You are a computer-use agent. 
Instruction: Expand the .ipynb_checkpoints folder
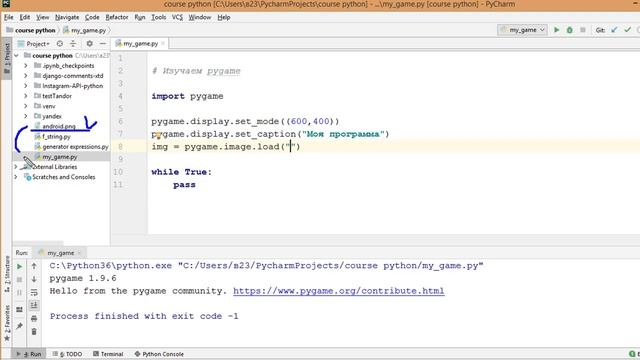click(x=26, y=66)
